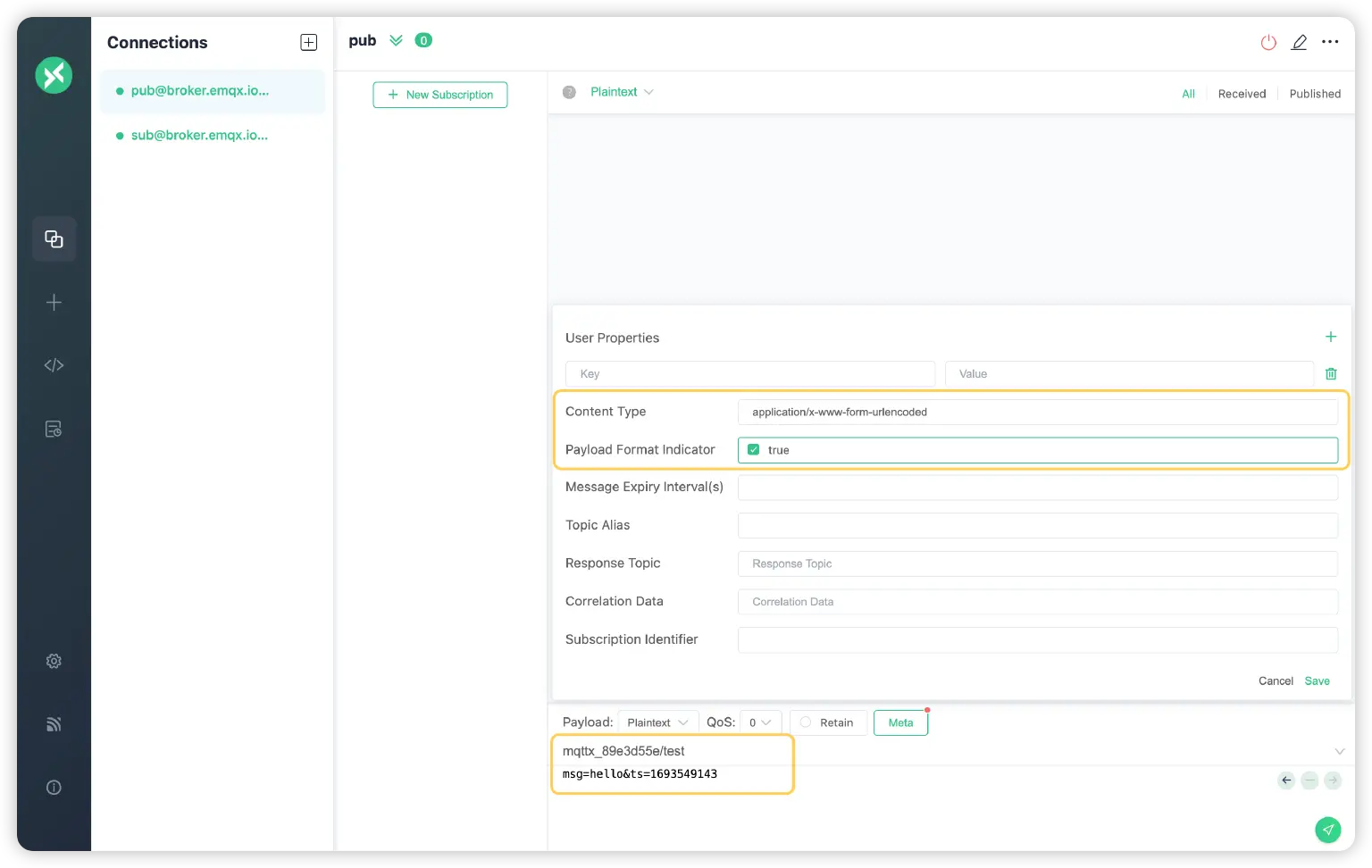Edit connection with the pencil icon

[1299, 42]
